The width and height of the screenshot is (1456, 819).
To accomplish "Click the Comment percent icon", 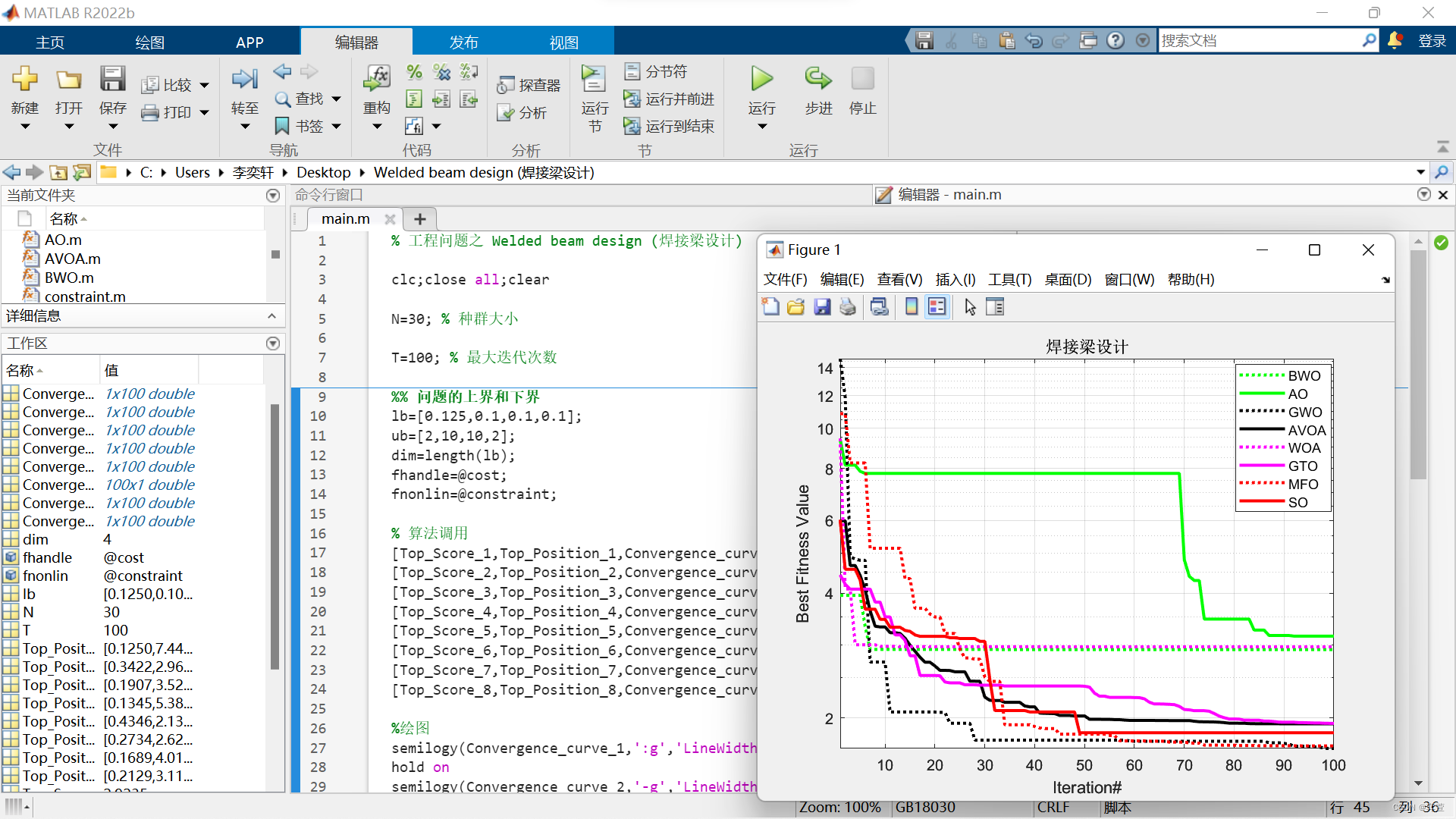I will [414, 72].
